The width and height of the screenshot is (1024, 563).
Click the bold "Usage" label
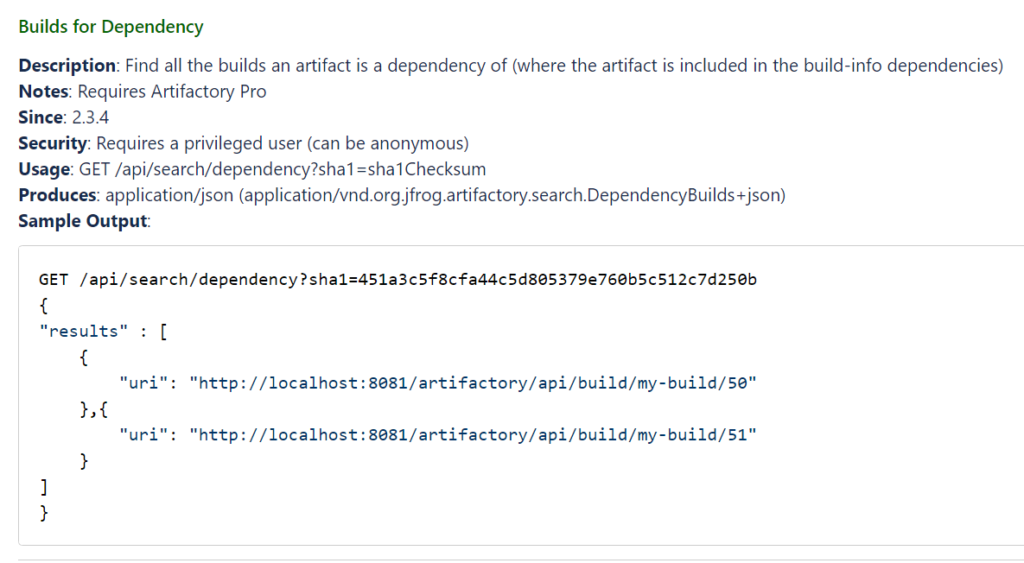pyautogui.click(x=44, y=170)
